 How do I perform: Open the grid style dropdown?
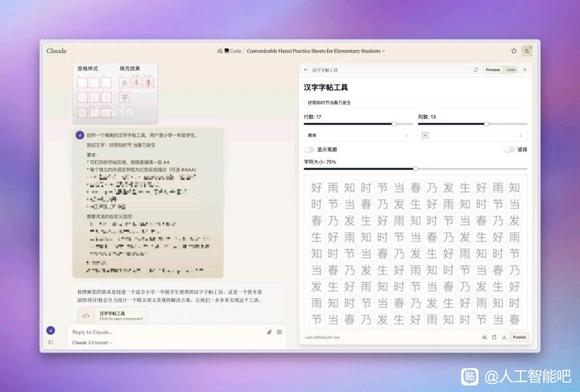pos(472,135)
